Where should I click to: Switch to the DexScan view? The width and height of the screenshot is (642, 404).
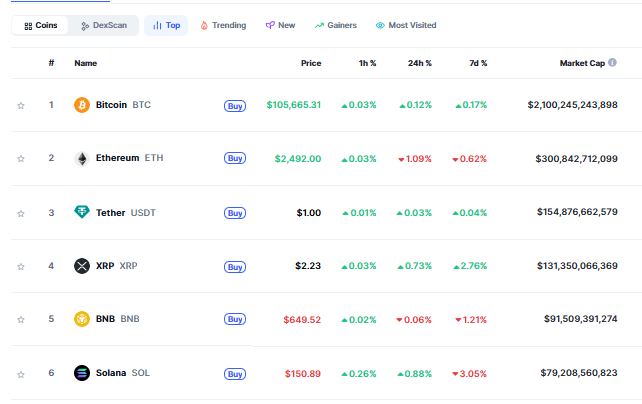point(104,25)
